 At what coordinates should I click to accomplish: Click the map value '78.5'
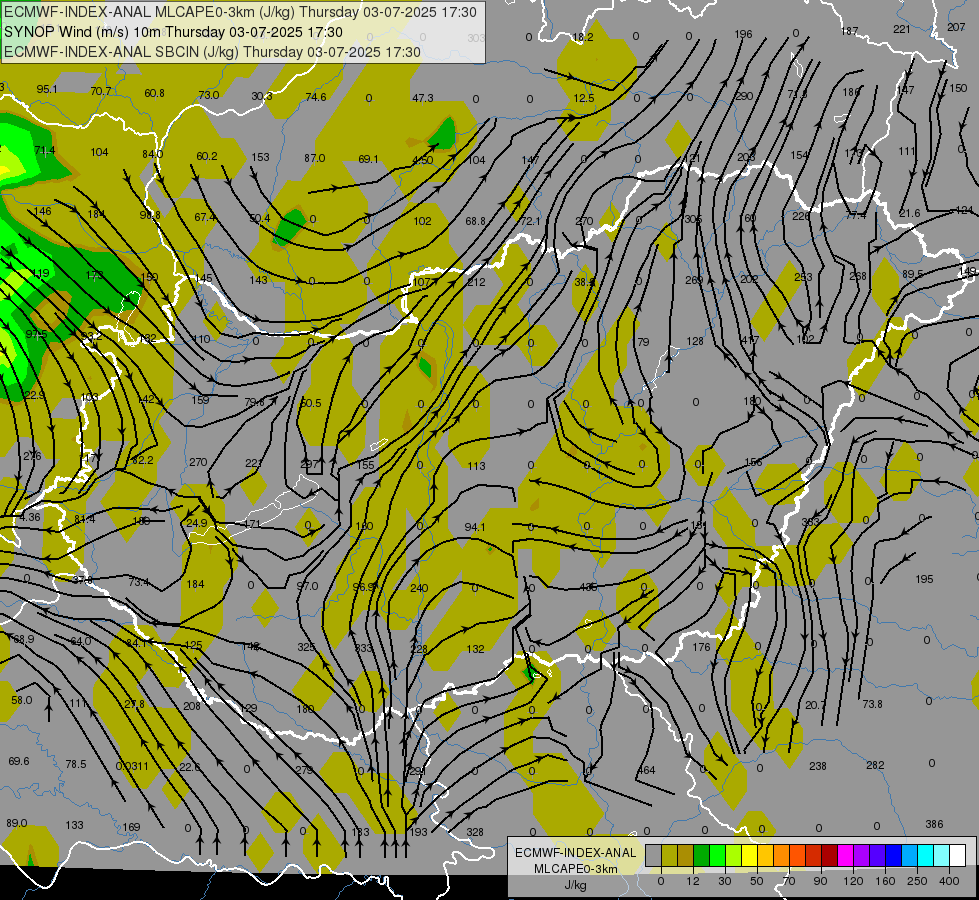[x=76, y=764]
